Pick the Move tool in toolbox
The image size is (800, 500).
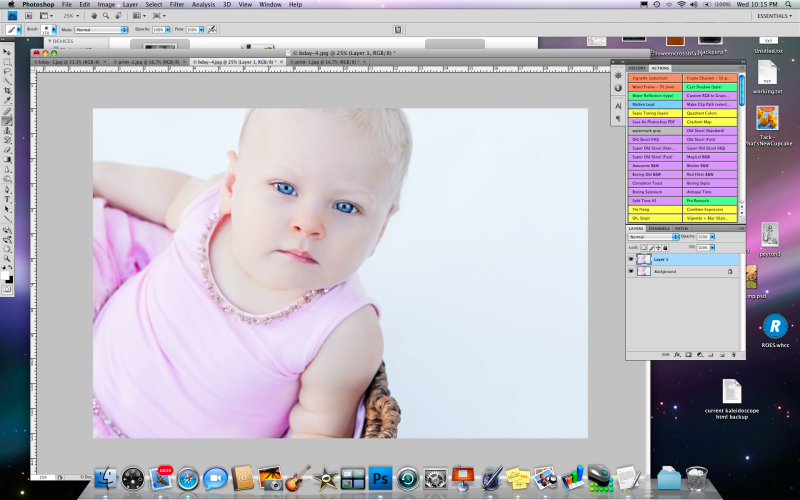click(7, 51)
